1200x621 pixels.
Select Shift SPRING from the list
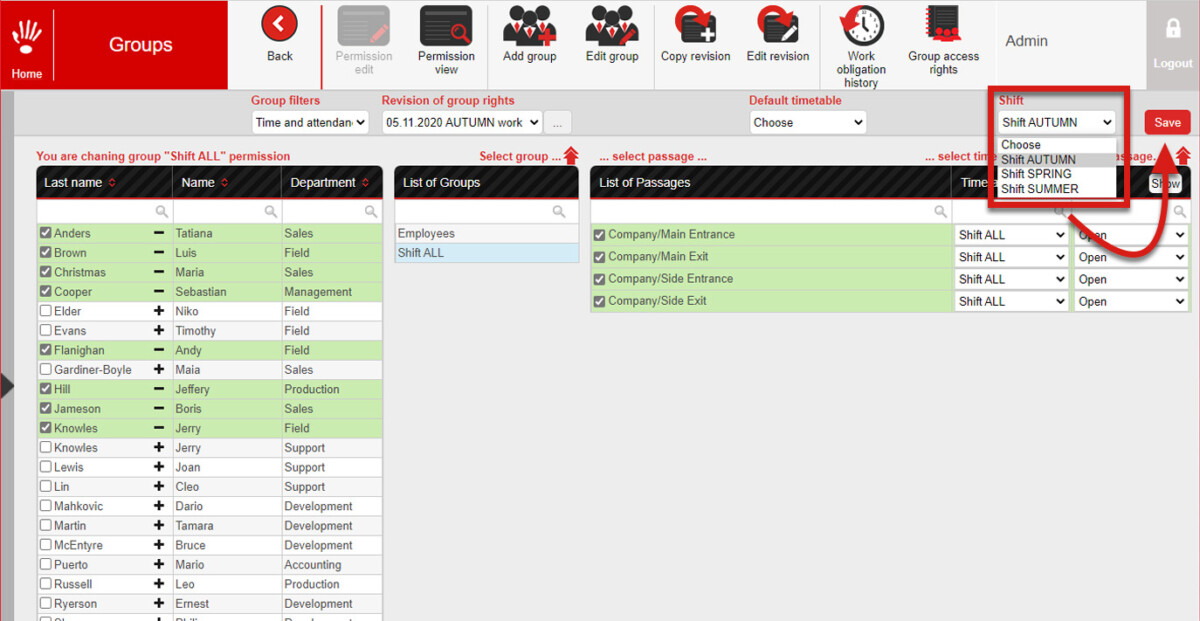(x=1036, y=174)
